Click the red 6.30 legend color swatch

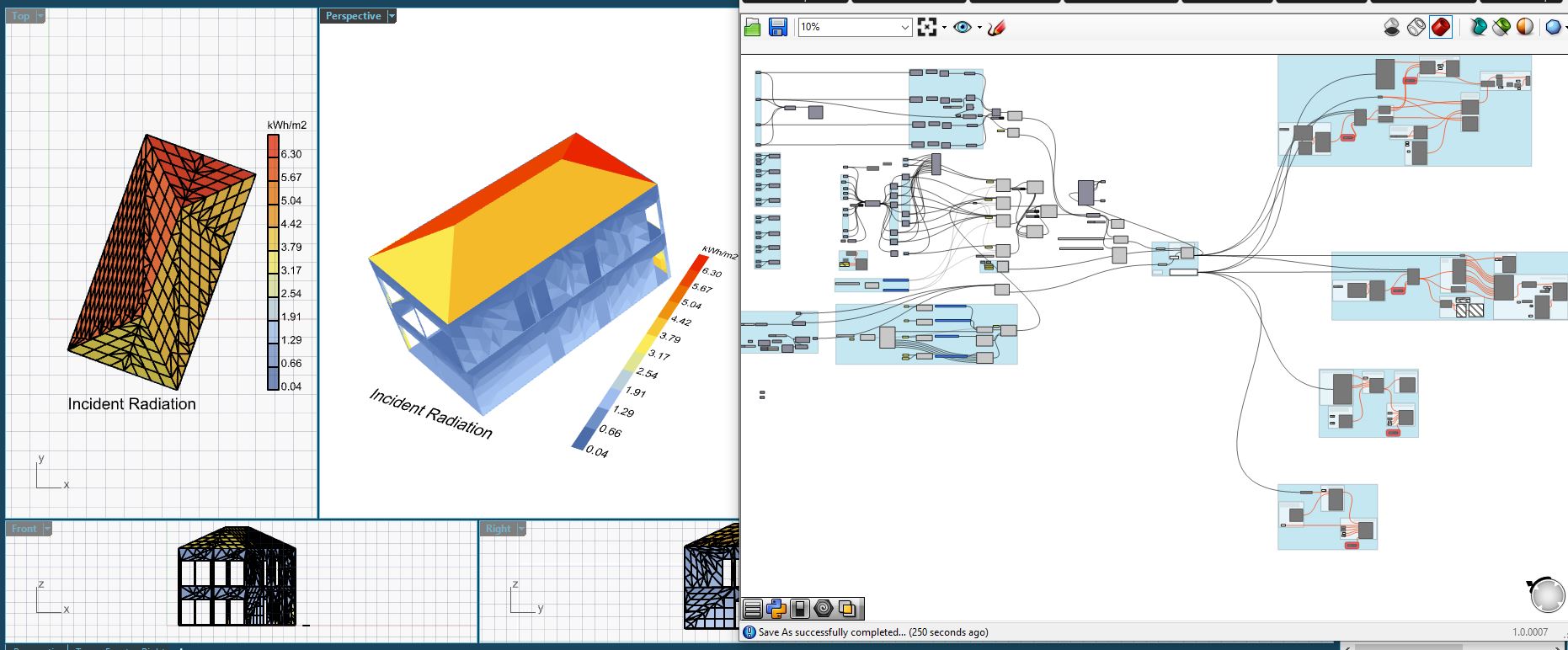273,147
